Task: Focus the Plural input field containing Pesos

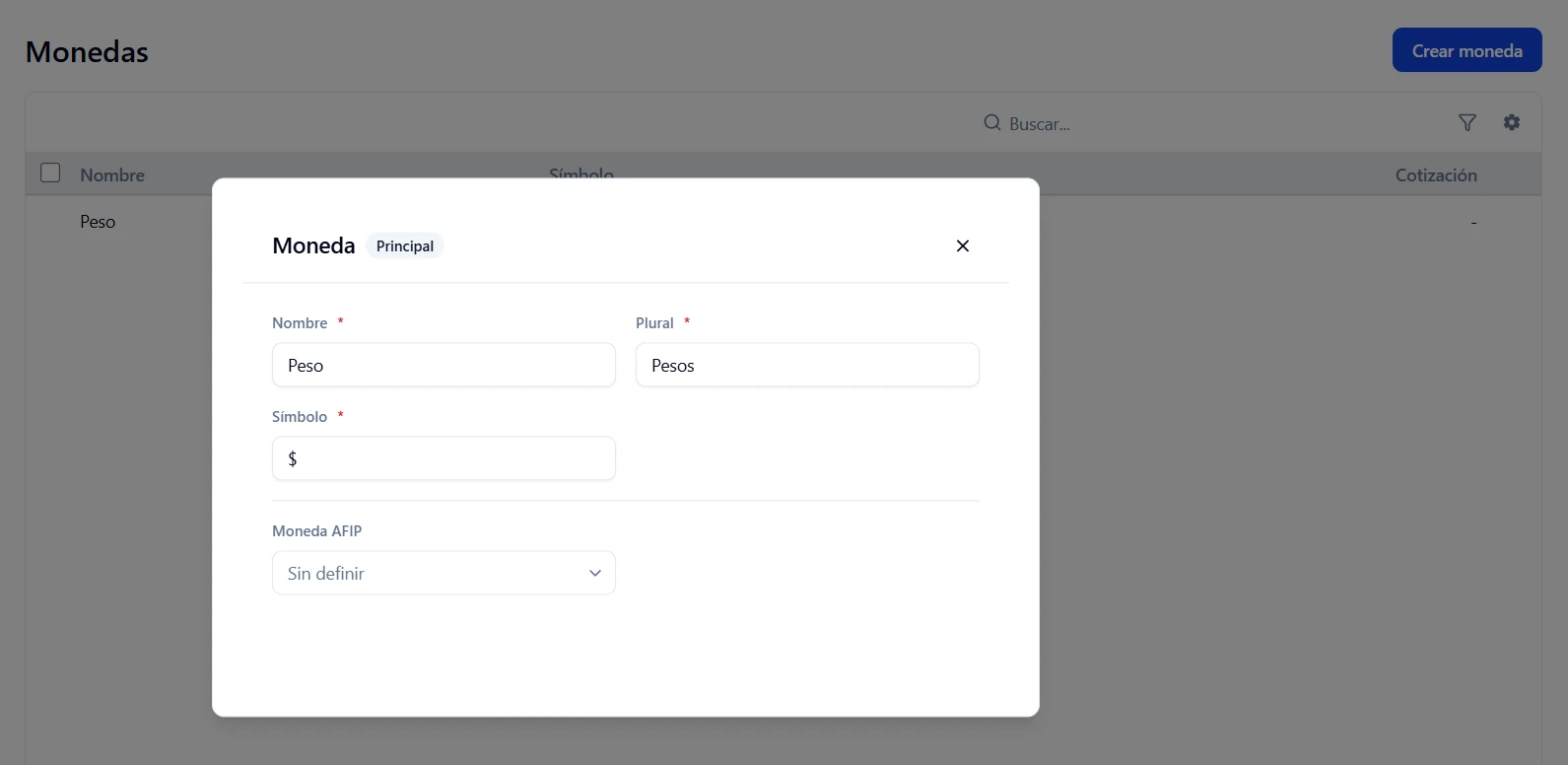Action: pos(807,365)
